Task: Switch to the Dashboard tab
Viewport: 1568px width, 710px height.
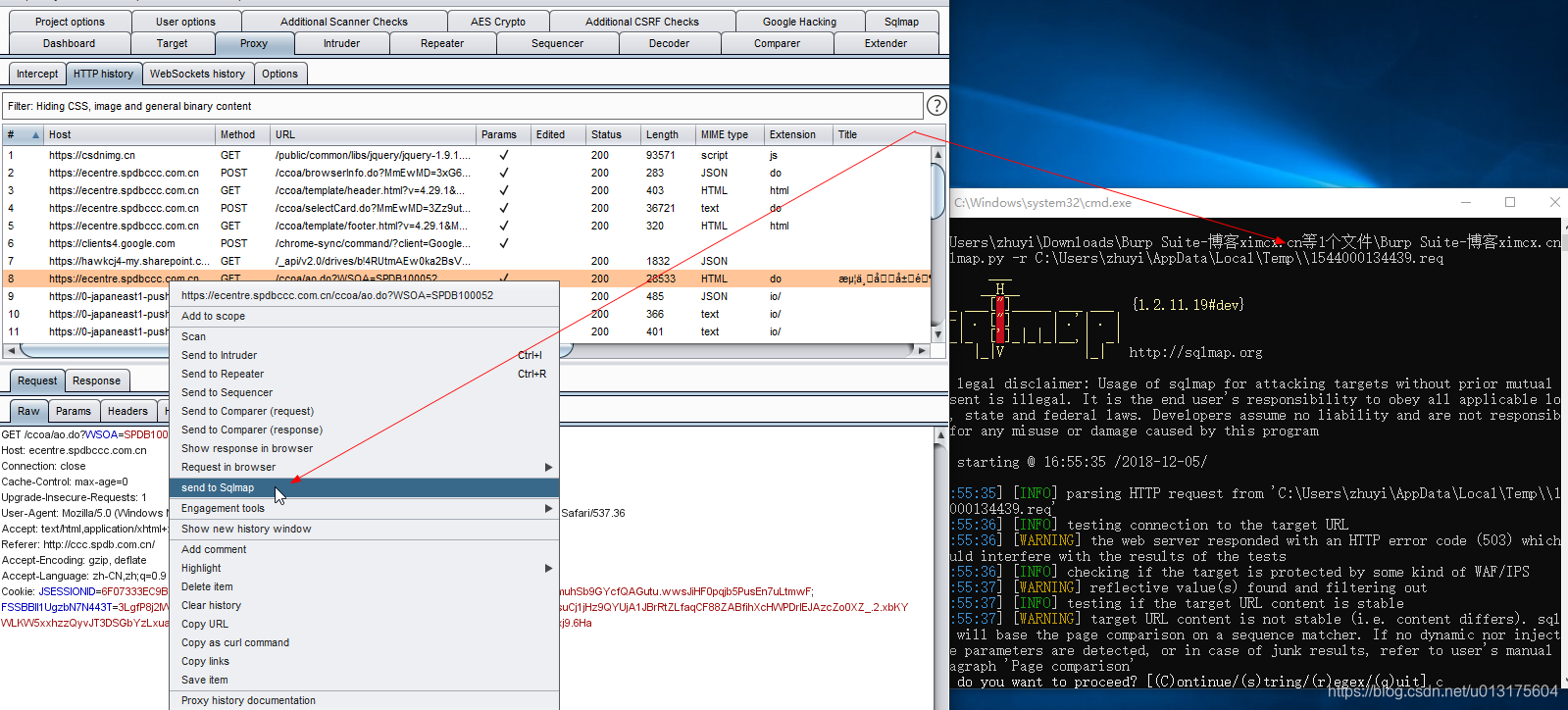Action: tap(69, 43)
